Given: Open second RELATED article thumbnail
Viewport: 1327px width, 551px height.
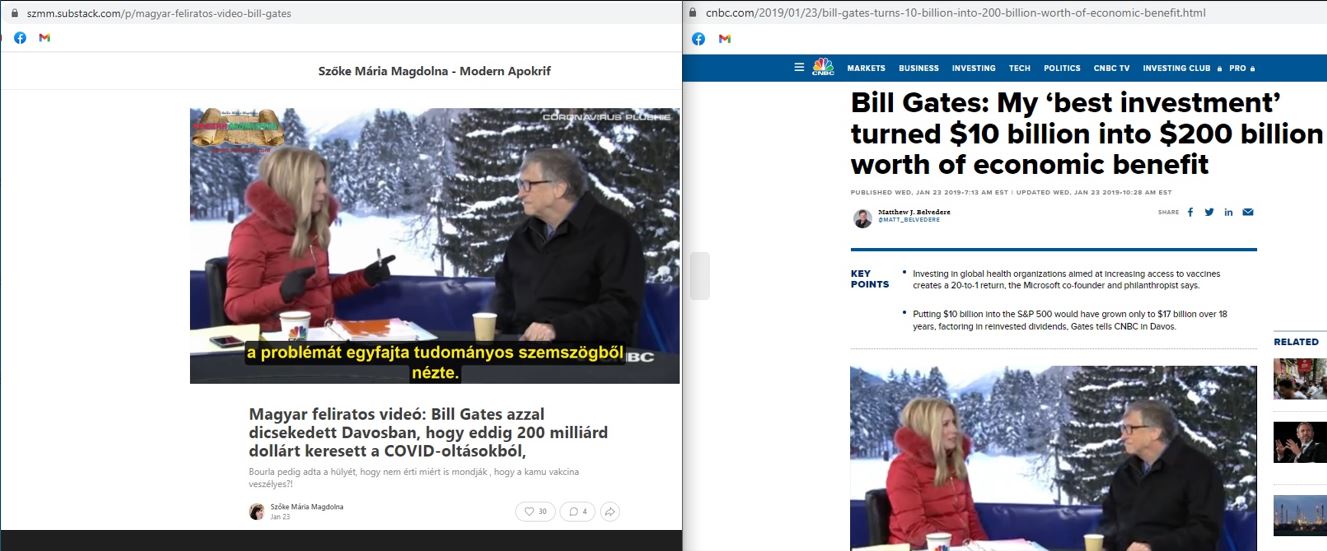Looking at the screenshot, I should click(1300, 442).
